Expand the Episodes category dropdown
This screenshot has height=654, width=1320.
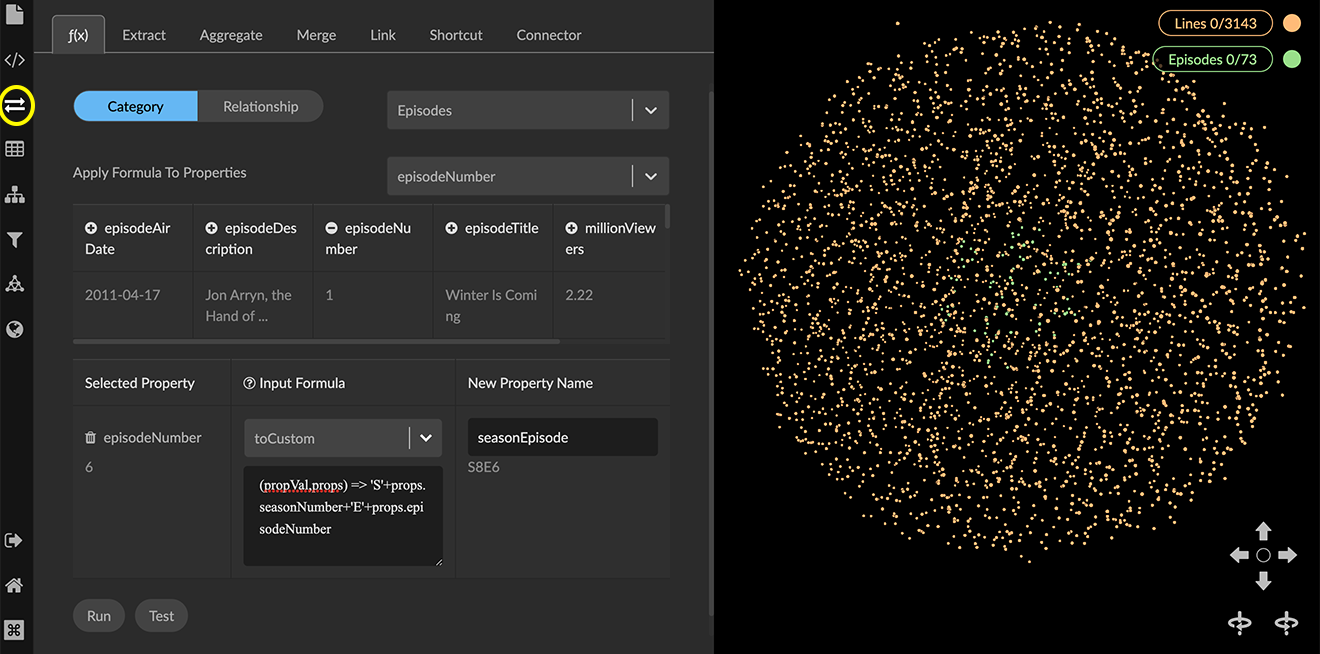(x=651, y=111)
